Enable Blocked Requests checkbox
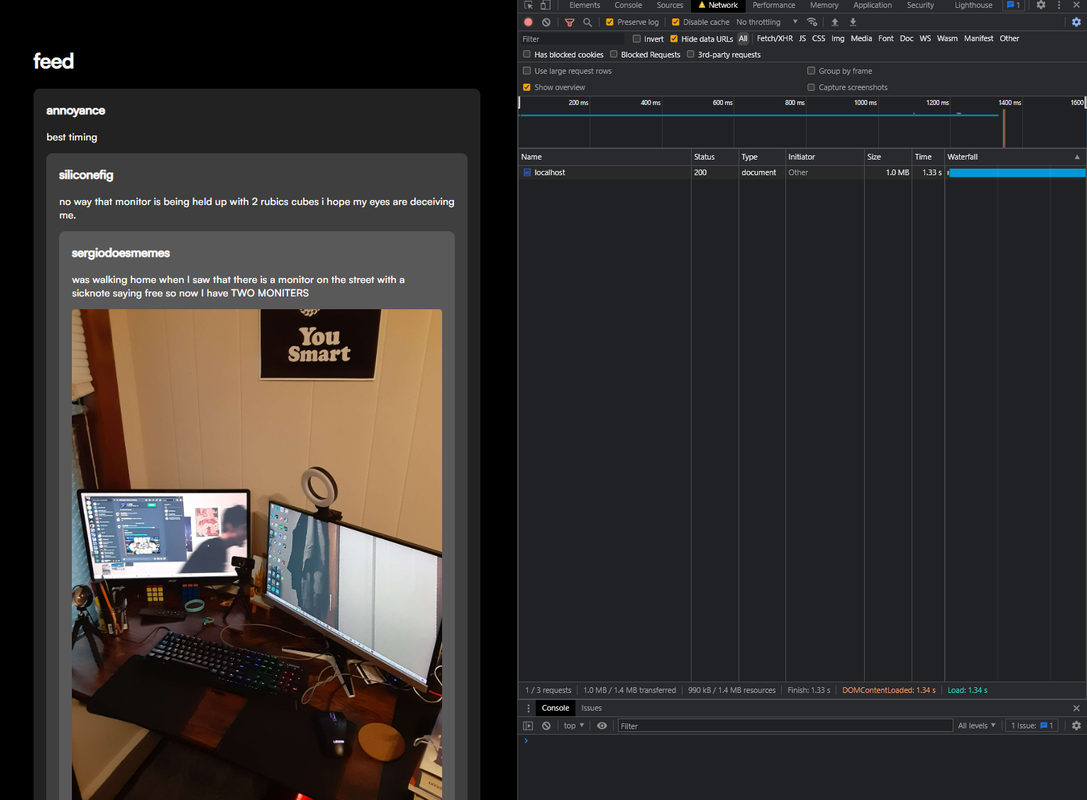Screen dimensions: 1087x800 (x=614, y=54)
